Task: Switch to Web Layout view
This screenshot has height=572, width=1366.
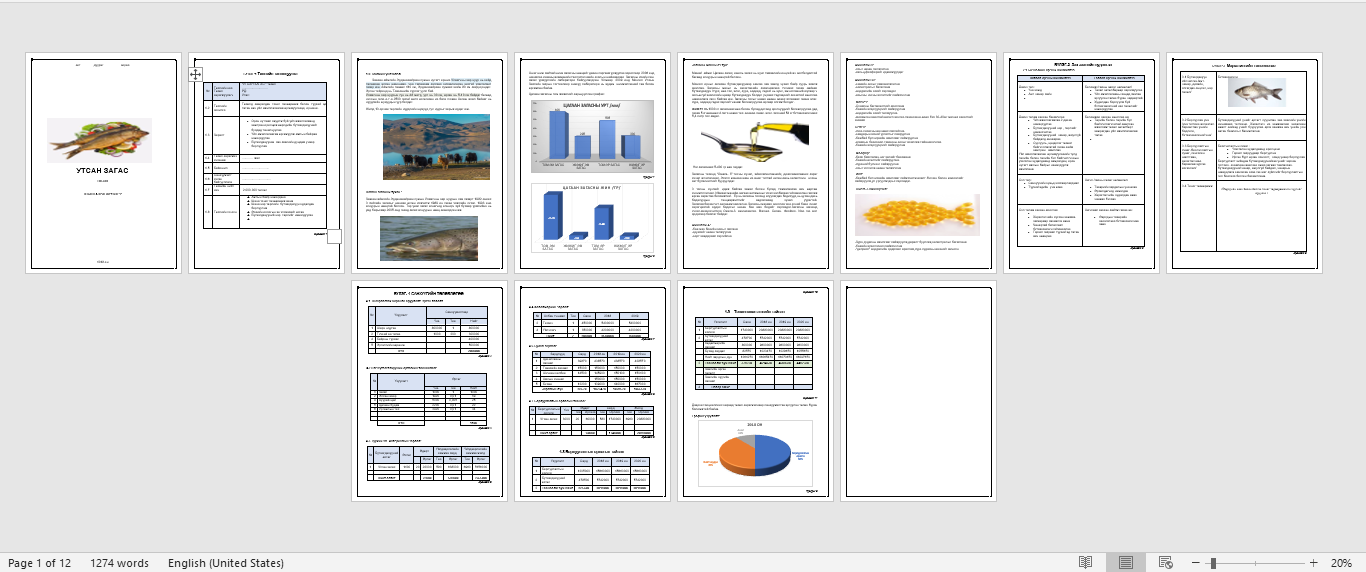Action: pyautogui.click(x=1165, y=563)
